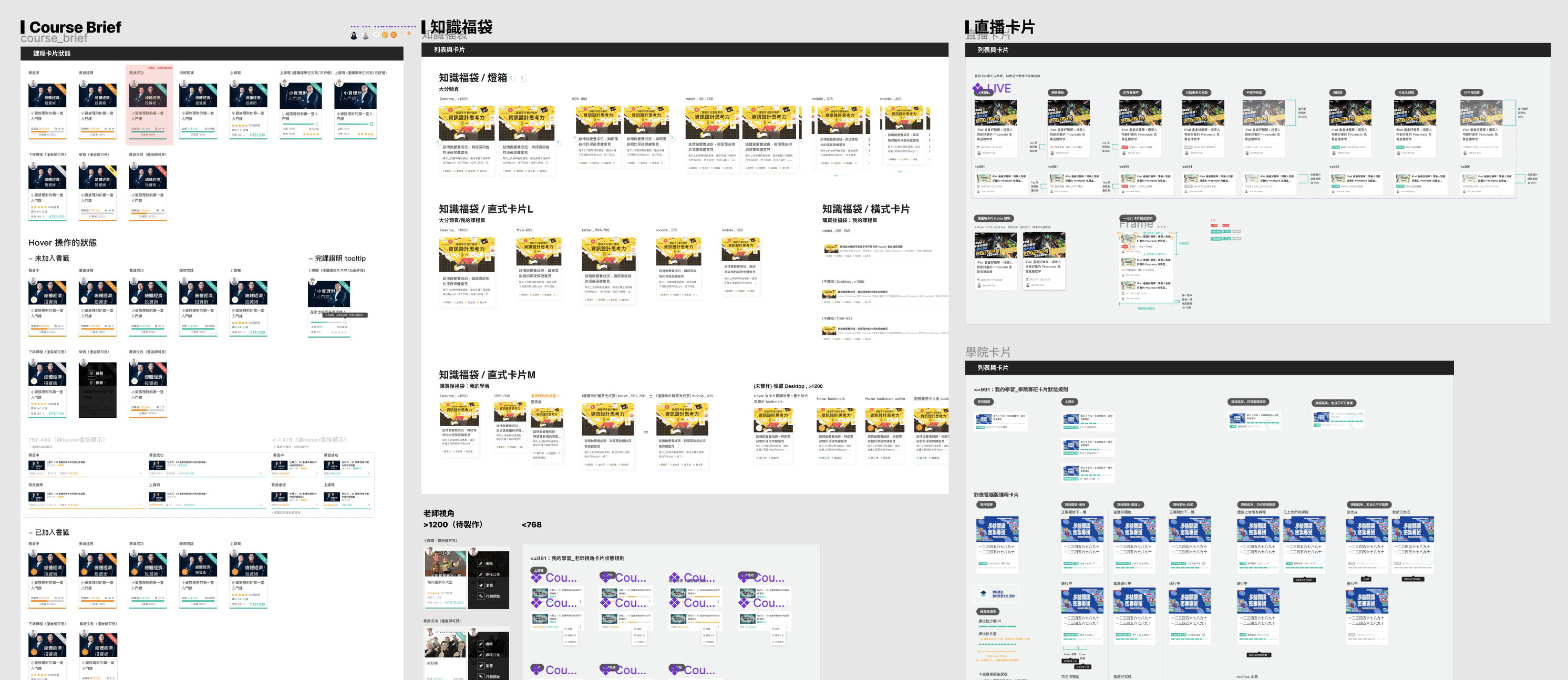Select the purple LIVE component diamond icon
The height and width of the screenshot is (680, 1568).
tap(977, 89)
